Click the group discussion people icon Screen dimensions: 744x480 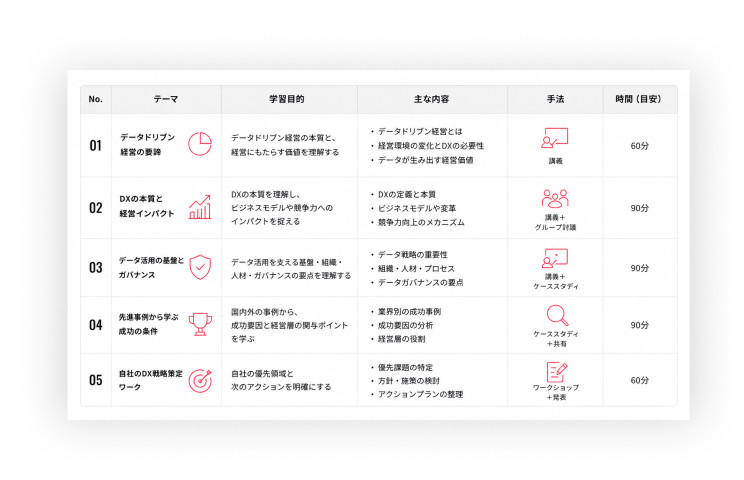(x=555, y=199)
